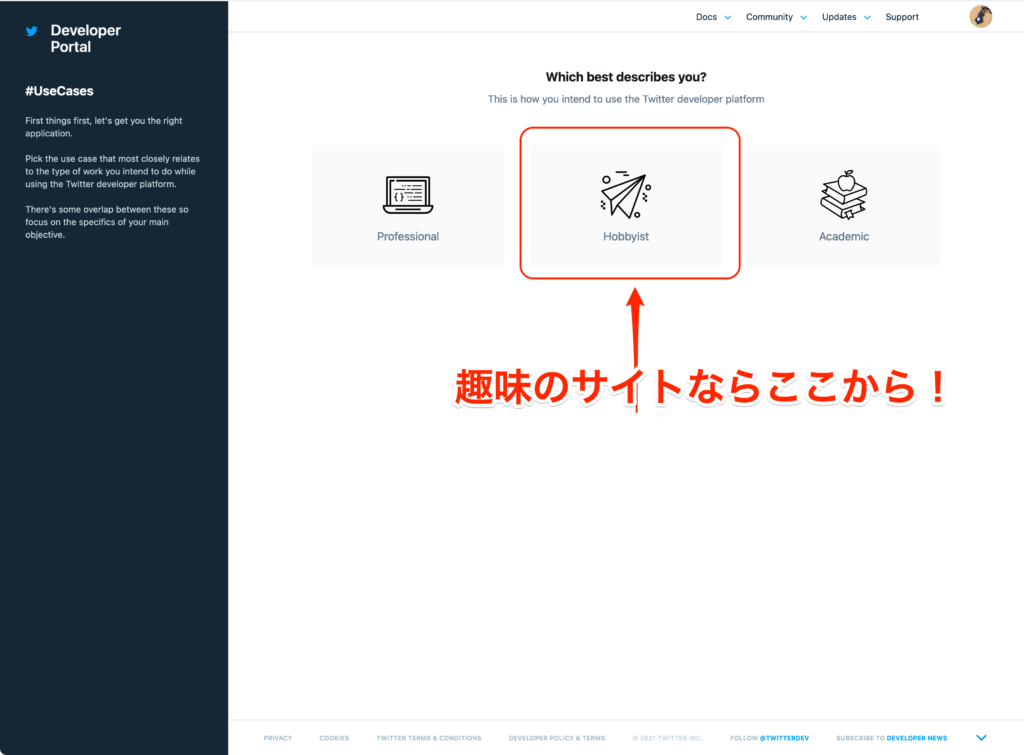Choose the Academic label

pyautogui.click(x=844, y=236)
